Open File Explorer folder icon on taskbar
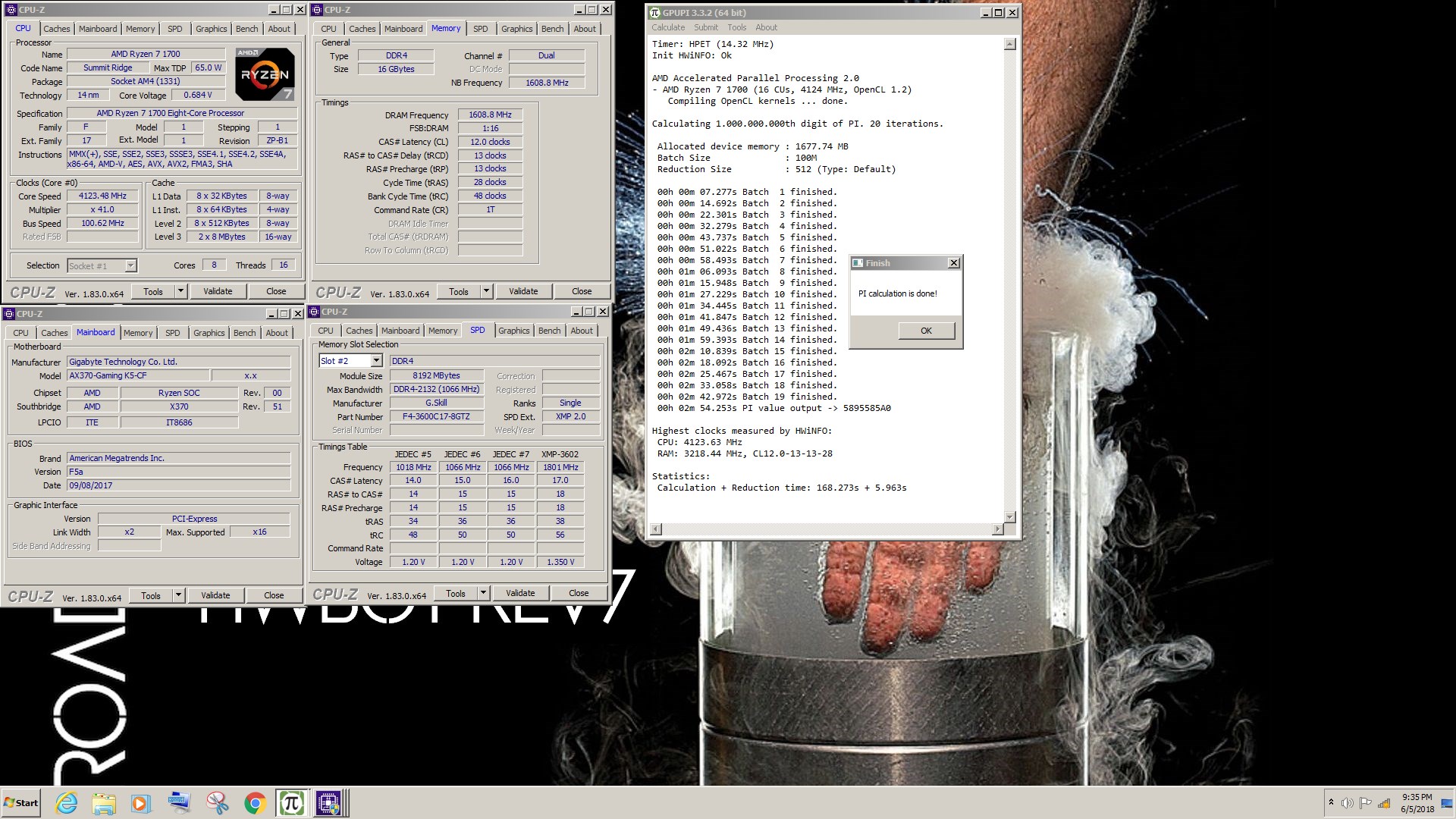The height and width of the screenshot is (819, 1456). [104, 803]
